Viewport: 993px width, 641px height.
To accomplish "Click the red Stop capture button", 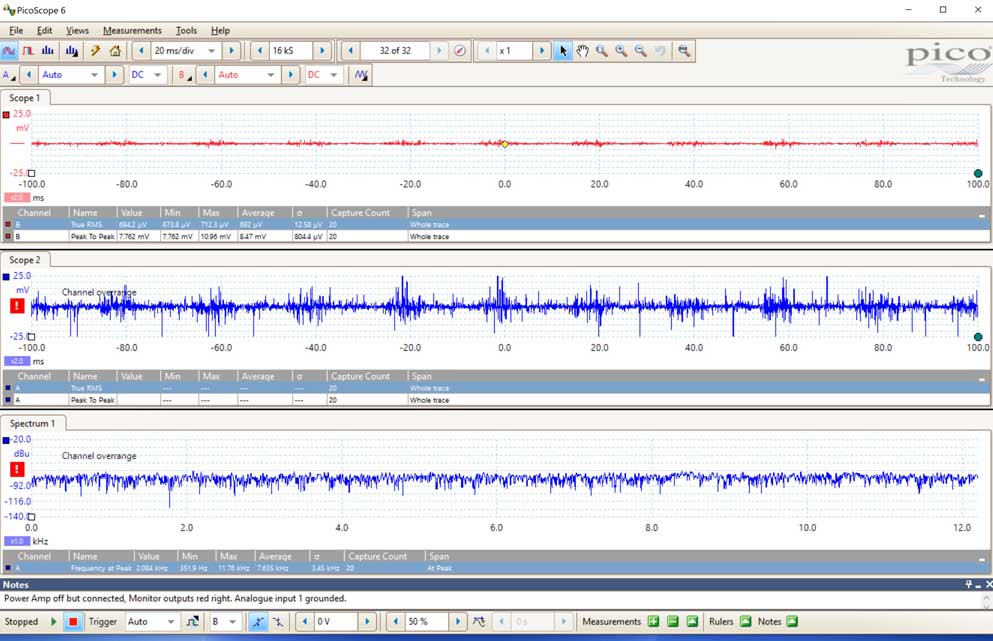I will 73,622.
